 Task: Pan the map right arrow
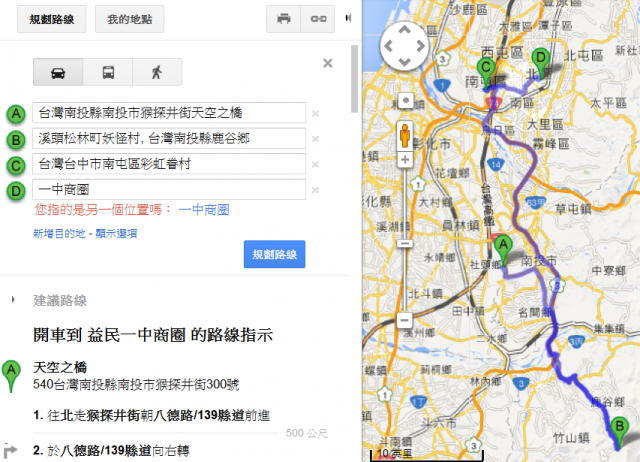point(421,46)
